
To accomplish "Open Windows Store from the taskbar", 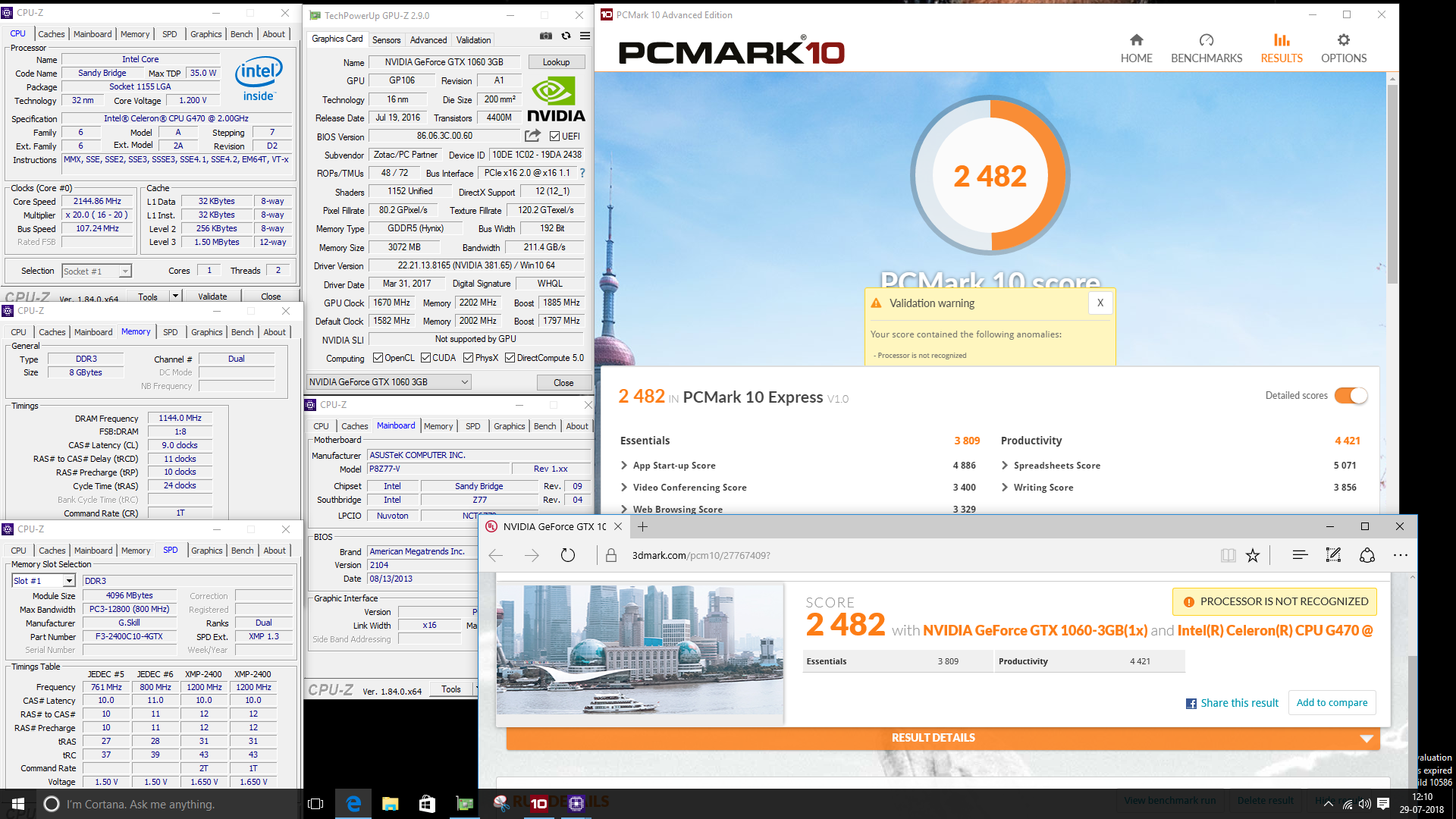I will click(427, 804).
